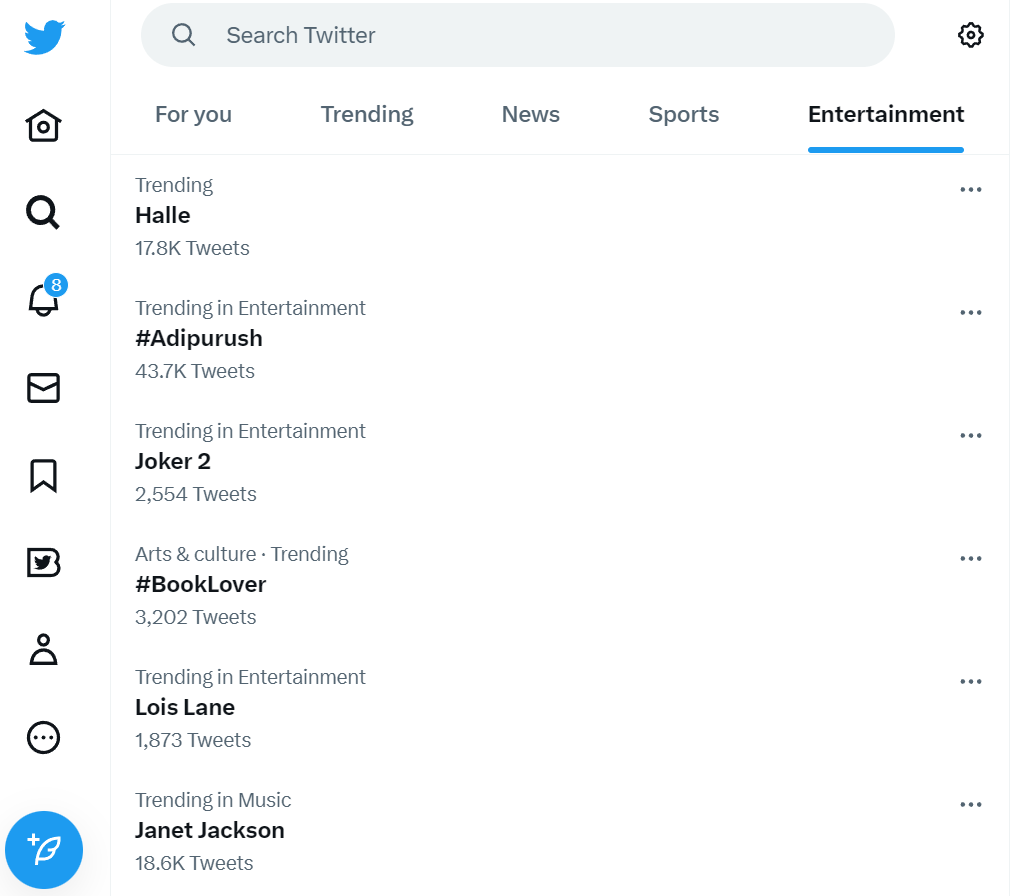Open the #Adipurush trending topic
The width and height of the screenshot is (1019, 896).
[x=199, y=338]
